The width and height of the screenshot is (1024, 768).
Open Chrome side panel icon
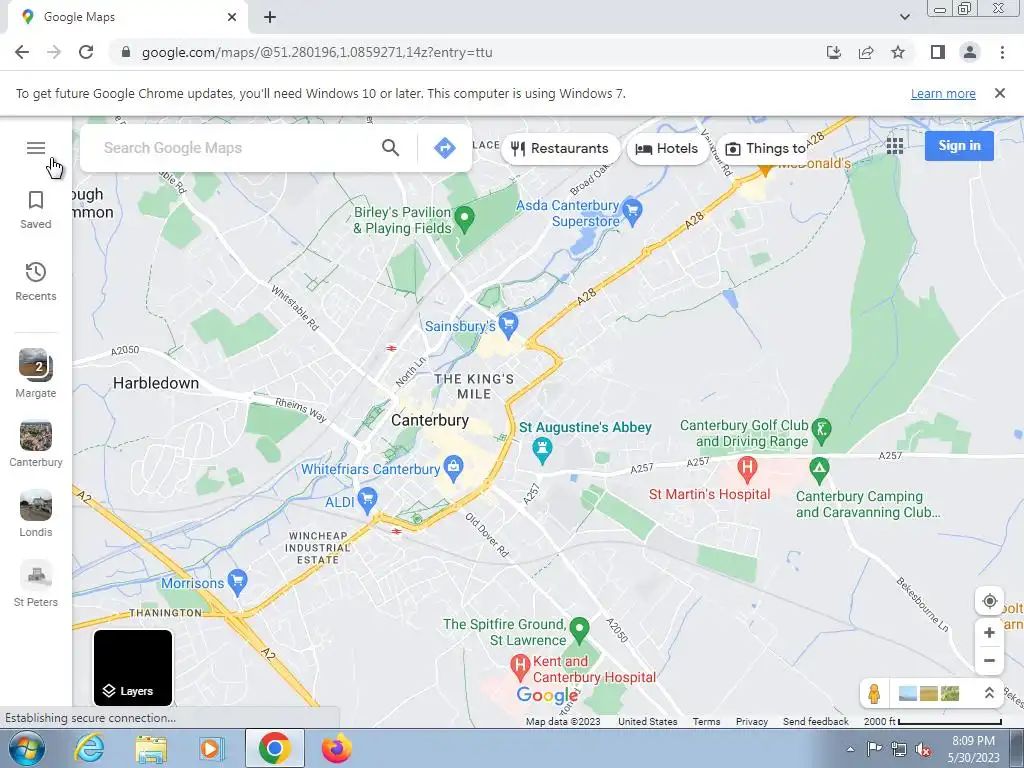click(x=938, y=52)
